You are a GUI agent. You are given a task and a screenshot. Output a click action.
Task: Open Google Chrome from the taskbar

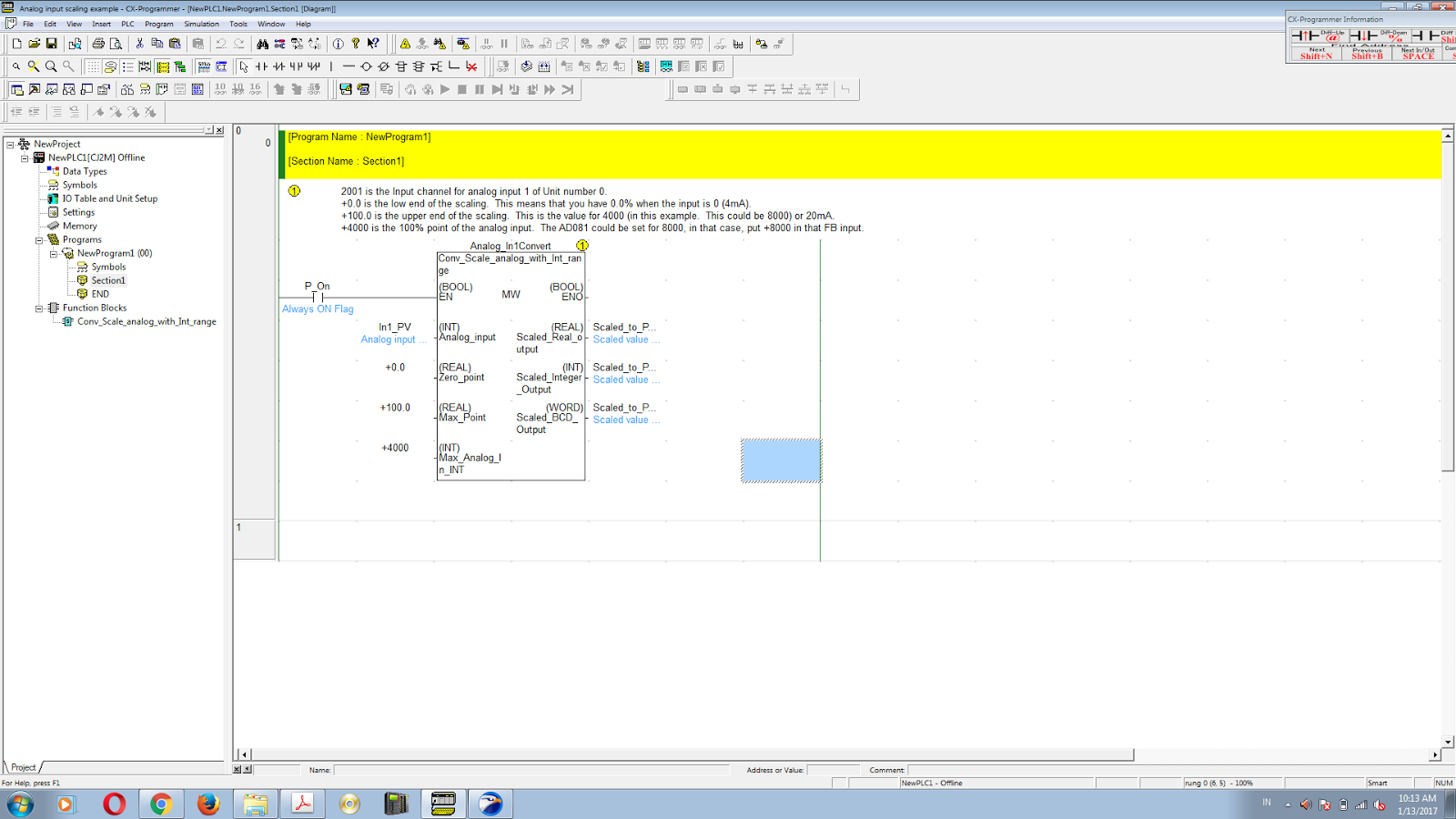click(x=161, y=804)
